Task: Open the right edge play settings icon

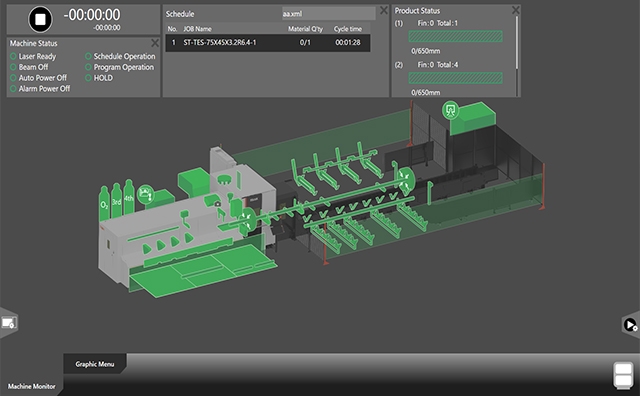Action: [631, 325]
